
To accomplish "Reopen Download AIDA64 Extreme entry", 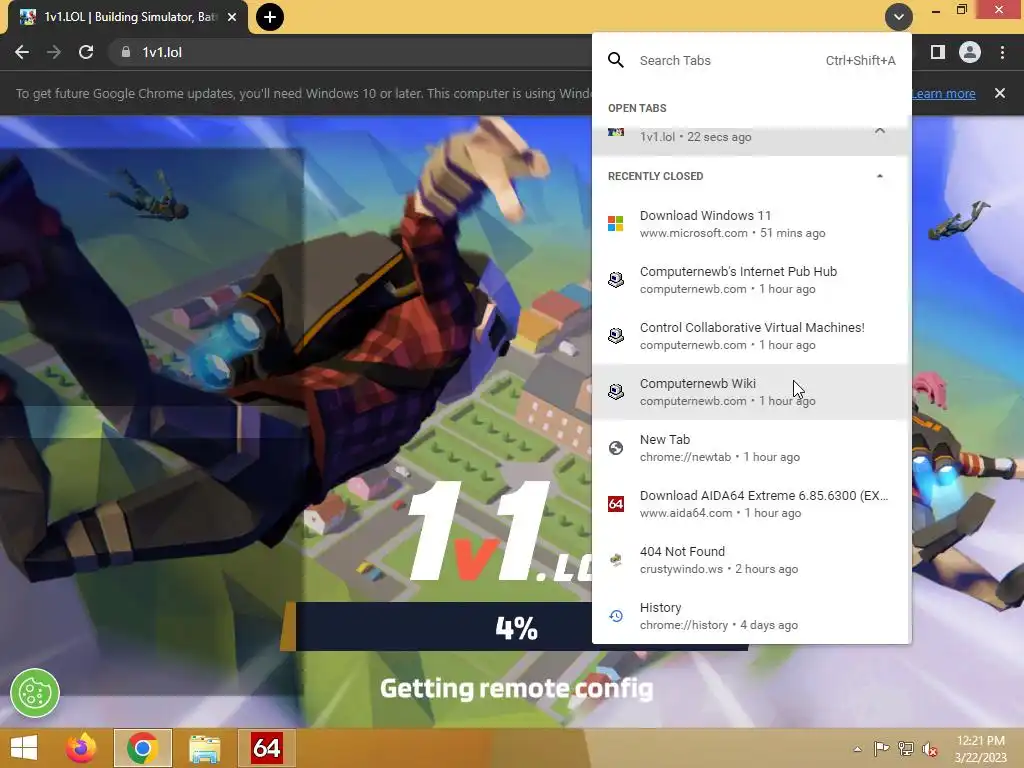I will (x=750, y=504).
